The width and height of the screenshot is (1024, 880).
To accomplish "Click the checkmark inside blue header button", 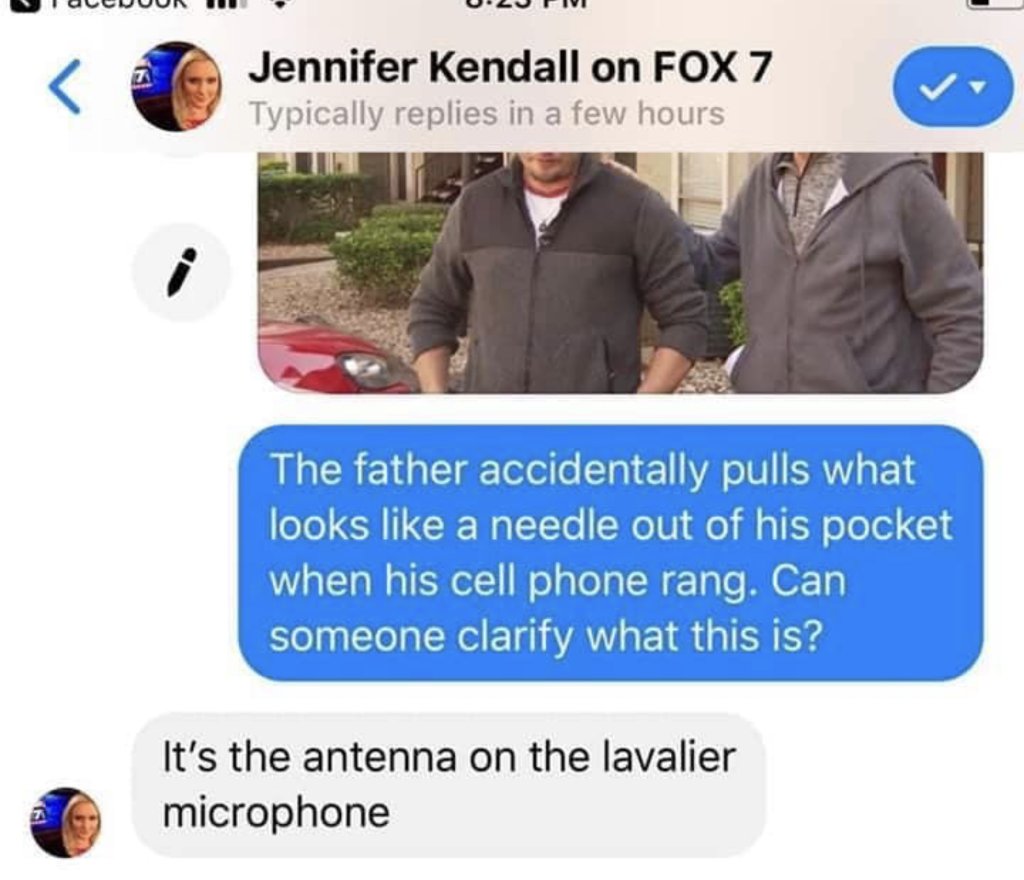I will [x=936, y=87].
